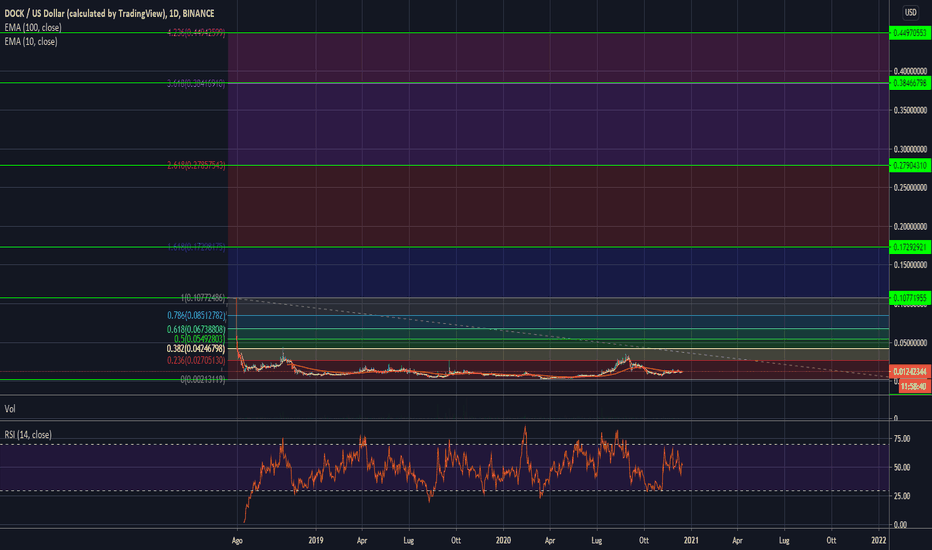
Task: Select the 0.382(0.04246798) Fibonacci level label
Action: click(x=196, y=348)
